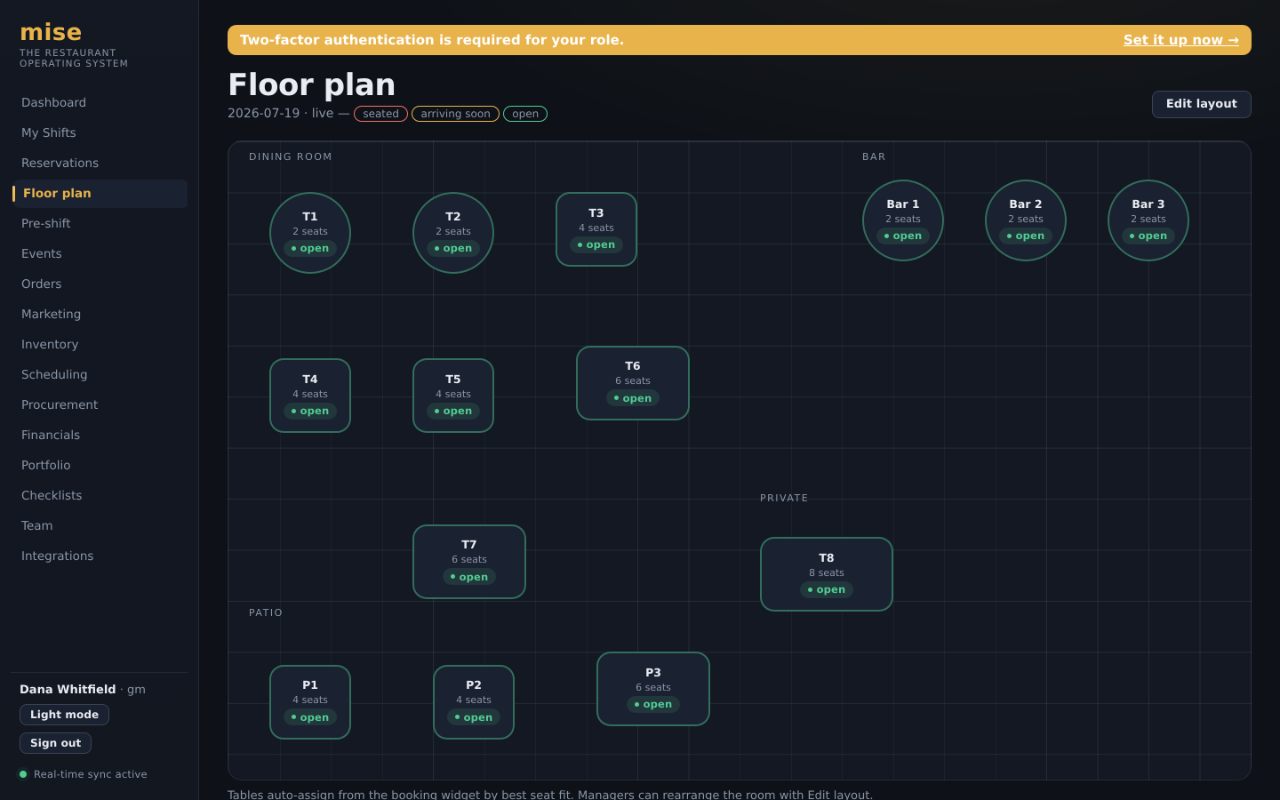Click the green real-time sync indicator dot
The image size is (1280, 800).
[x=23, y=774]
